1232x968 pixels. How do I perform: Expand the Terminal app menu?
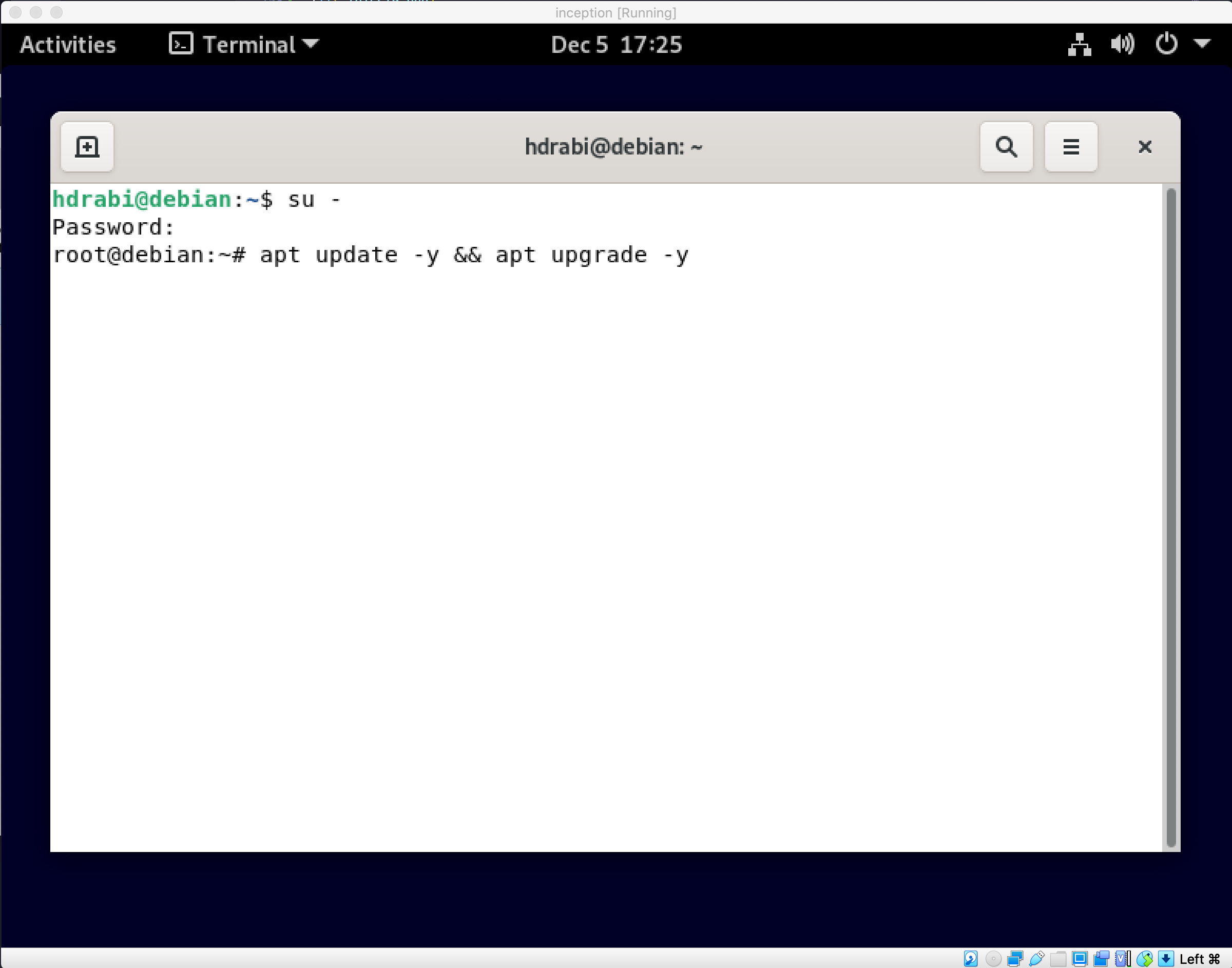(x=244, y=44)
